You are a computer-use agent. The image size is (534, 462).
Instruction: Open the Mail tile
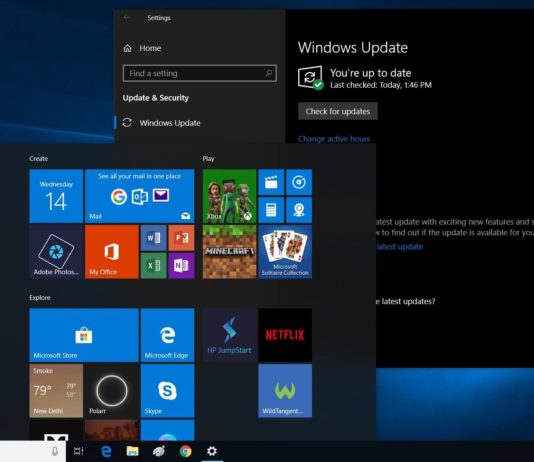140,196
